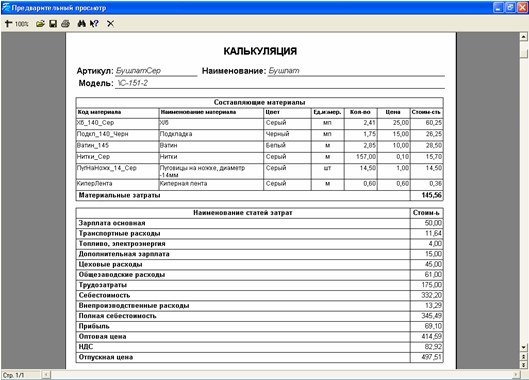Restore down the preview window

coord(510,8)
